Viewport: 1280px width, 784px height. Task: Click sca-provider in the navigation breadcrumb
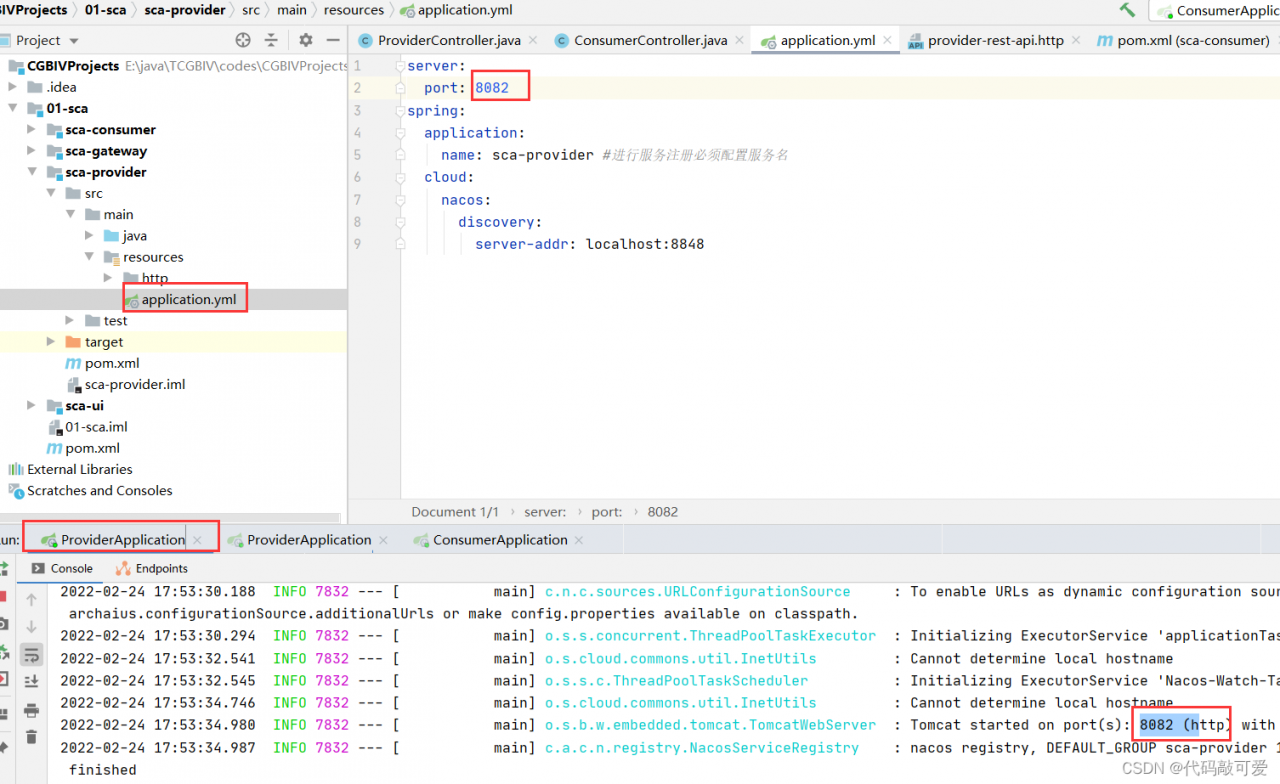[185, 10]
